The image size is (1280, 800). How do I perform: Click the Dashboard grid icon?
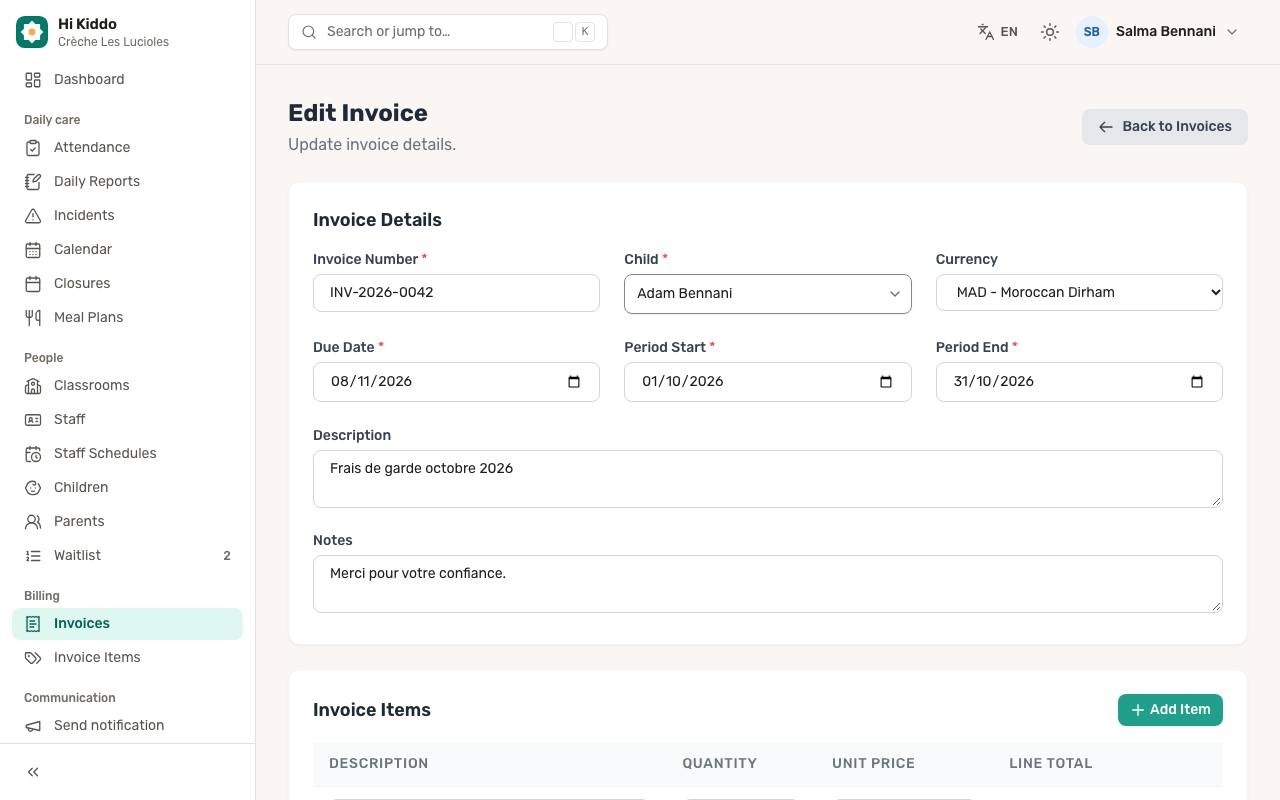(33, 79)
